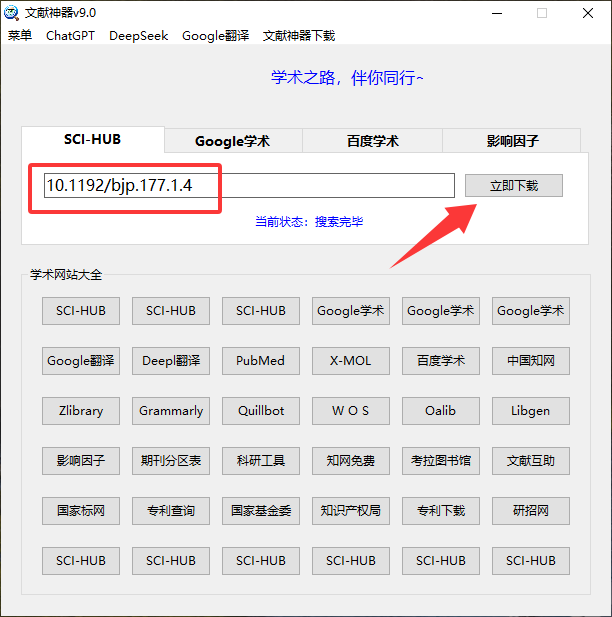
Task: Focus the DOI input field
Action: pos(249,185)
